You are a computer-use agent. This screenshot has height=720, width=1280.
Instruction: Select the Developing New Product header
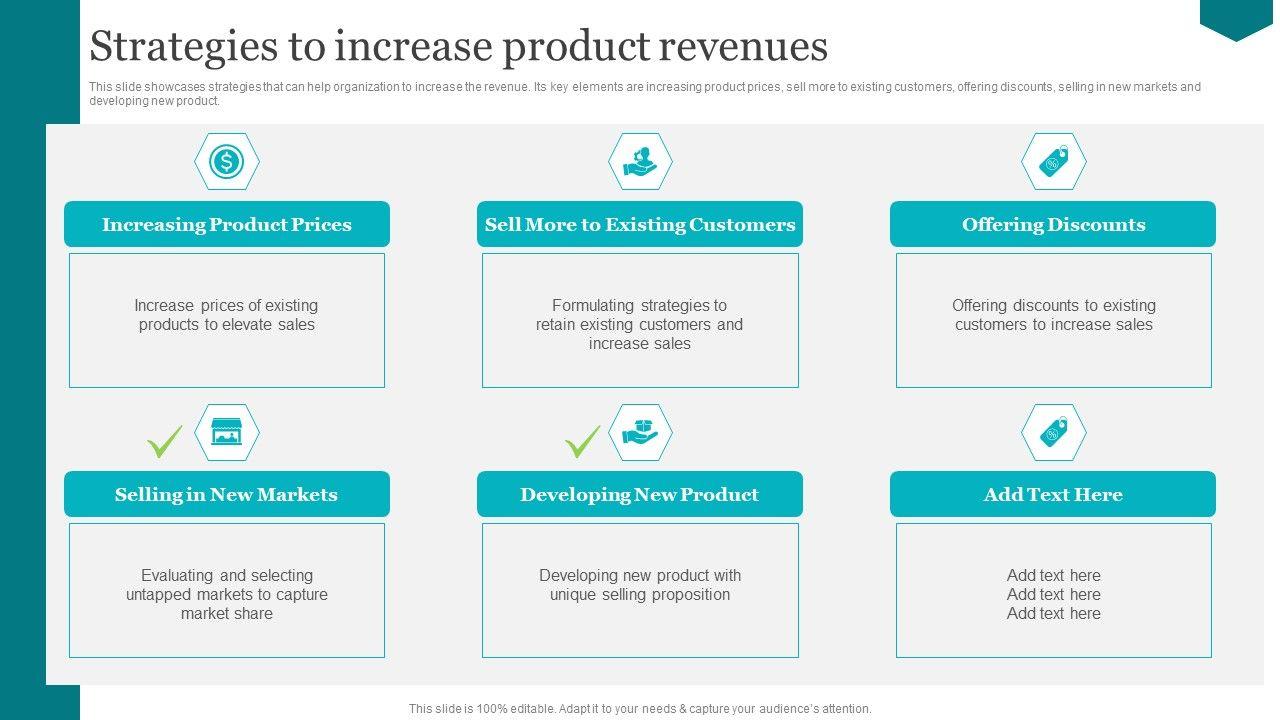(x=640, y=494)
